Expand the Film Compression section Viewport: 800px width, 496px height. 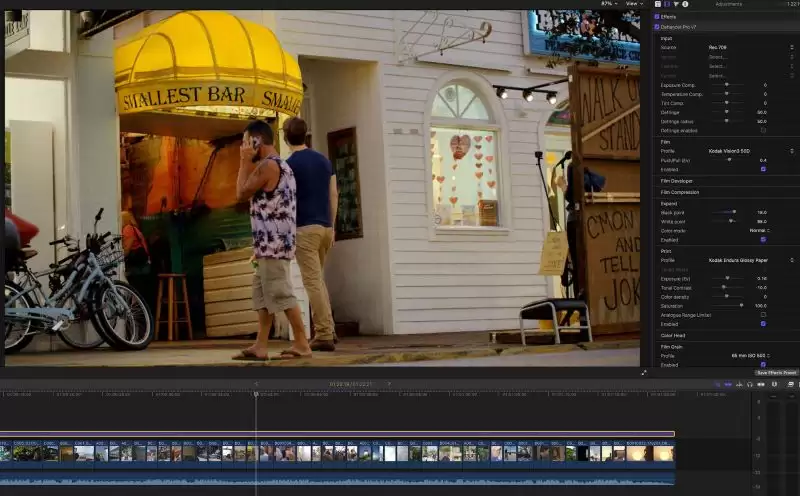[680, 192]
